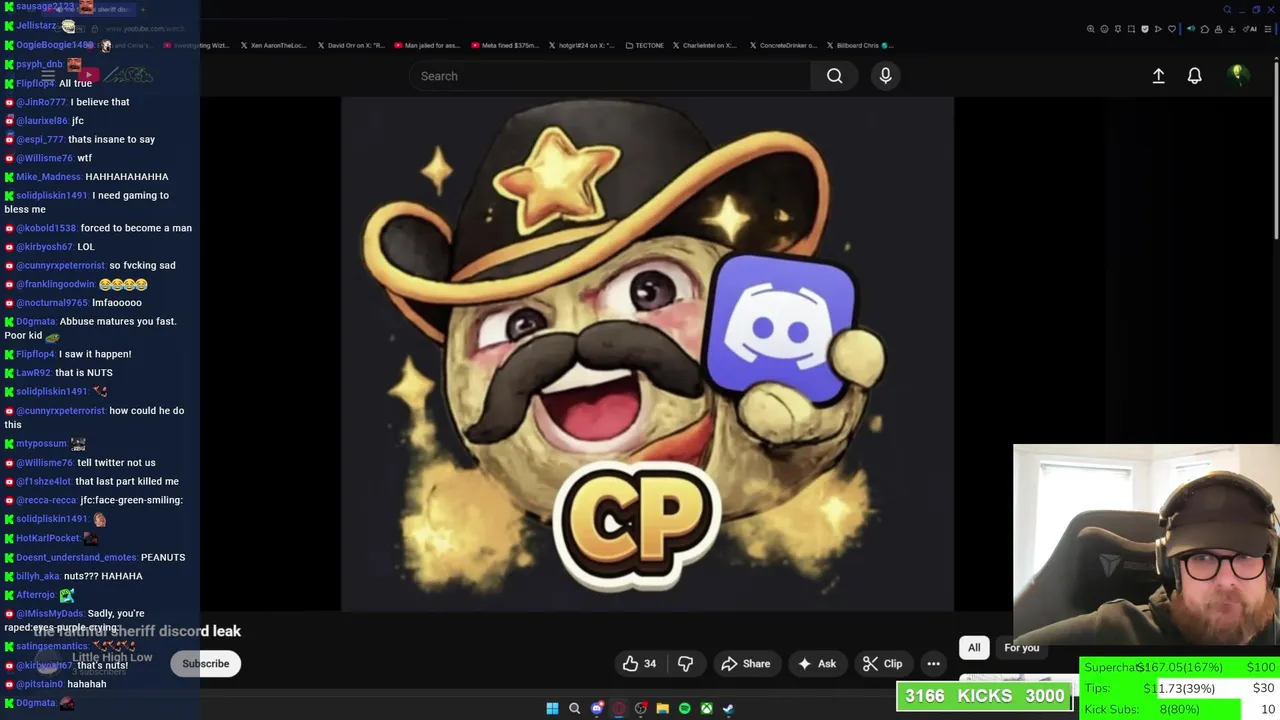The height and width of the screenshot is (720, 1280).
Task: Open the account avatar menu
Action: tap(1237, 75)
